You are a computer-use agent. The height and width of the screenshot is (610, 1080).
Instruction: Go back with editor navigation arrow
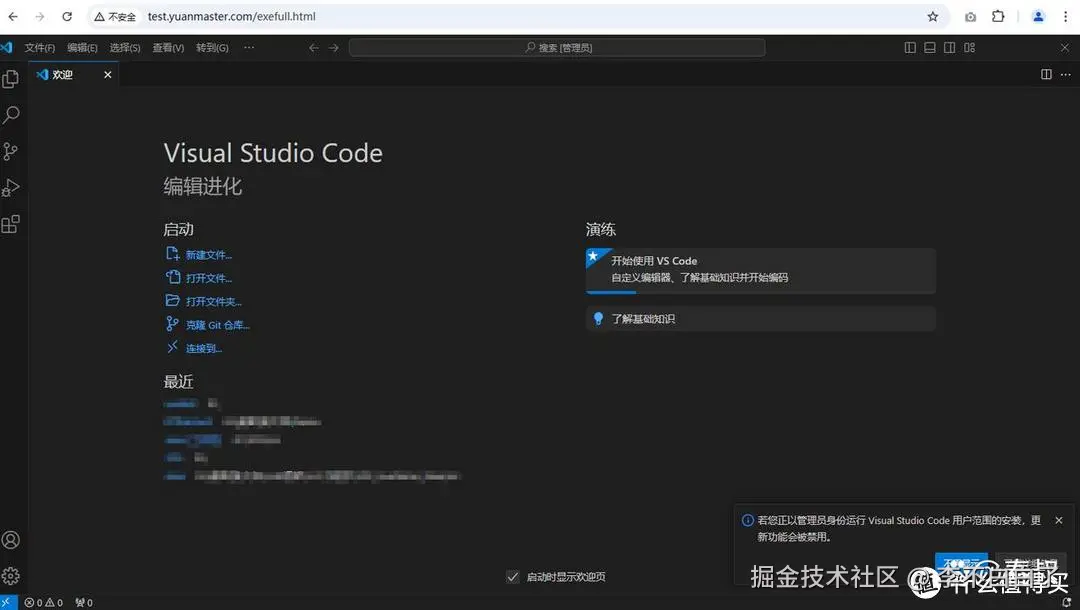pos(314,48)
